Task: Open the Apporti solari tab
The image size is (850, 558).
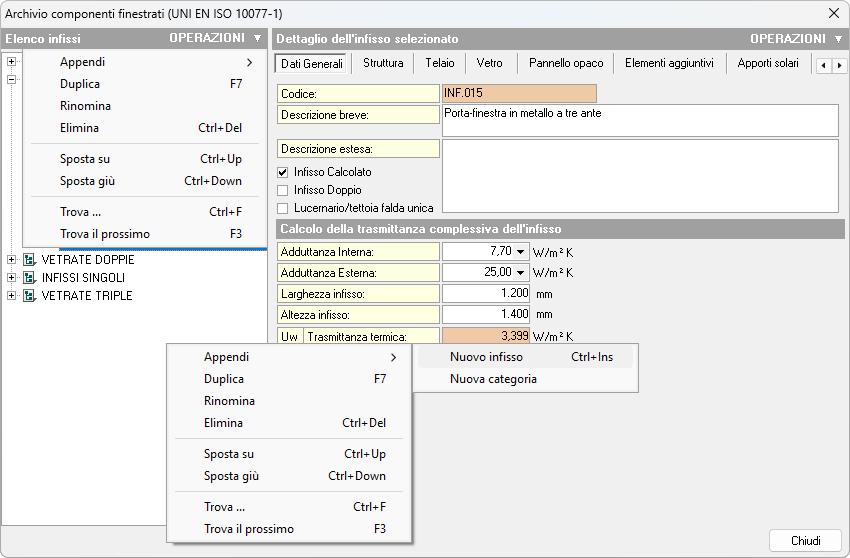Action: (x=768, y=64)
